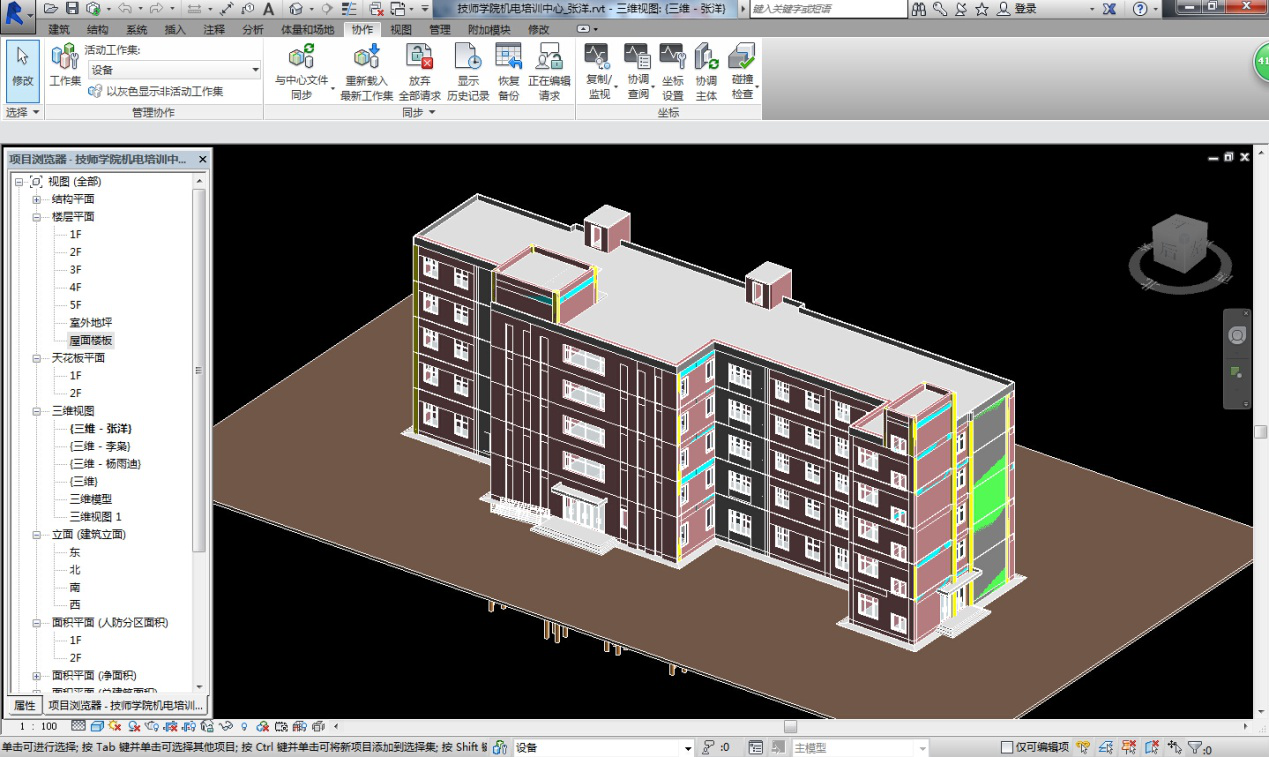
Task: Toggle the 仅可编辑项 checkbox
Action: coord(1007,747)
